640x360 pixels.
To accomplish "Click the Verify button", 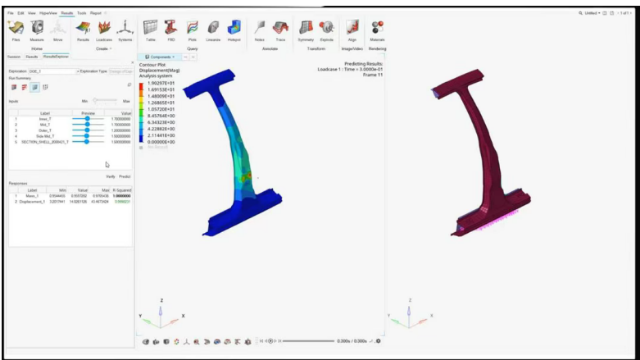I will pyautogui.click(x=111, y=177).
